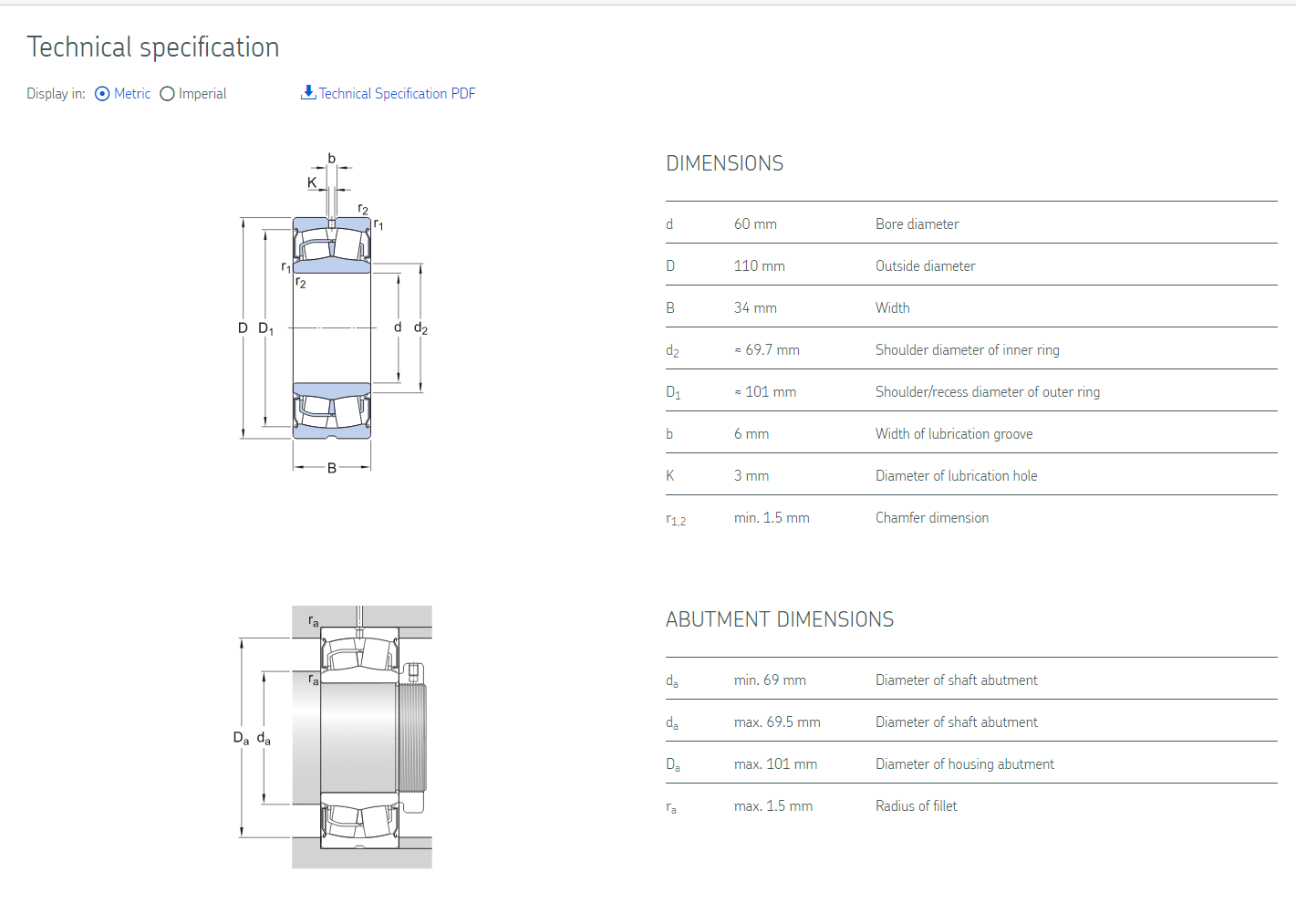This screenshot has height=924, width=1296.
Task: Click the r1,2 symbol in the chamfer row
Action: [676, 519]
